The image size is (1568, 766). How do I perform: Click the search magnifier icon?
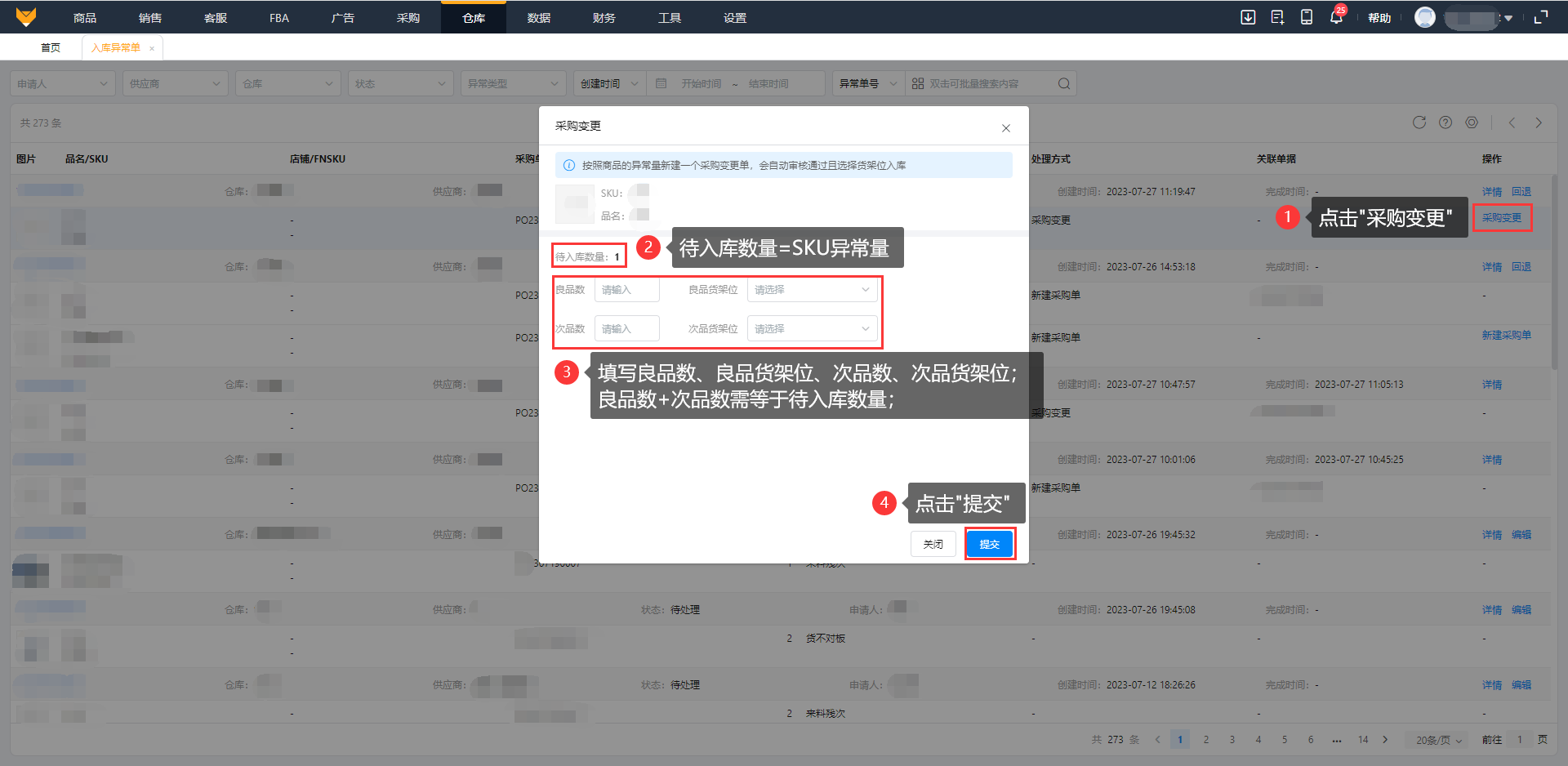pyautogui.click(x=1064, y=83)
